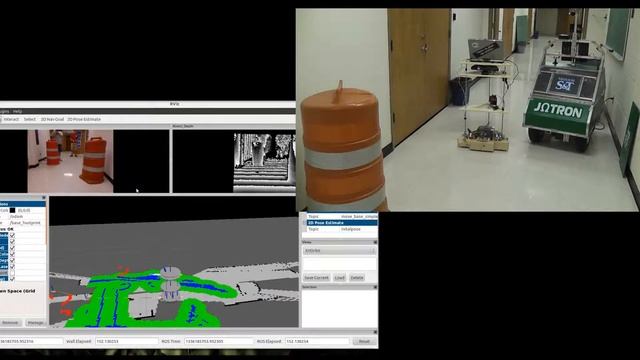Screen dimensions: 640x360
Task: Choose the Select tool in toolbar
Action: coord(29,119)
